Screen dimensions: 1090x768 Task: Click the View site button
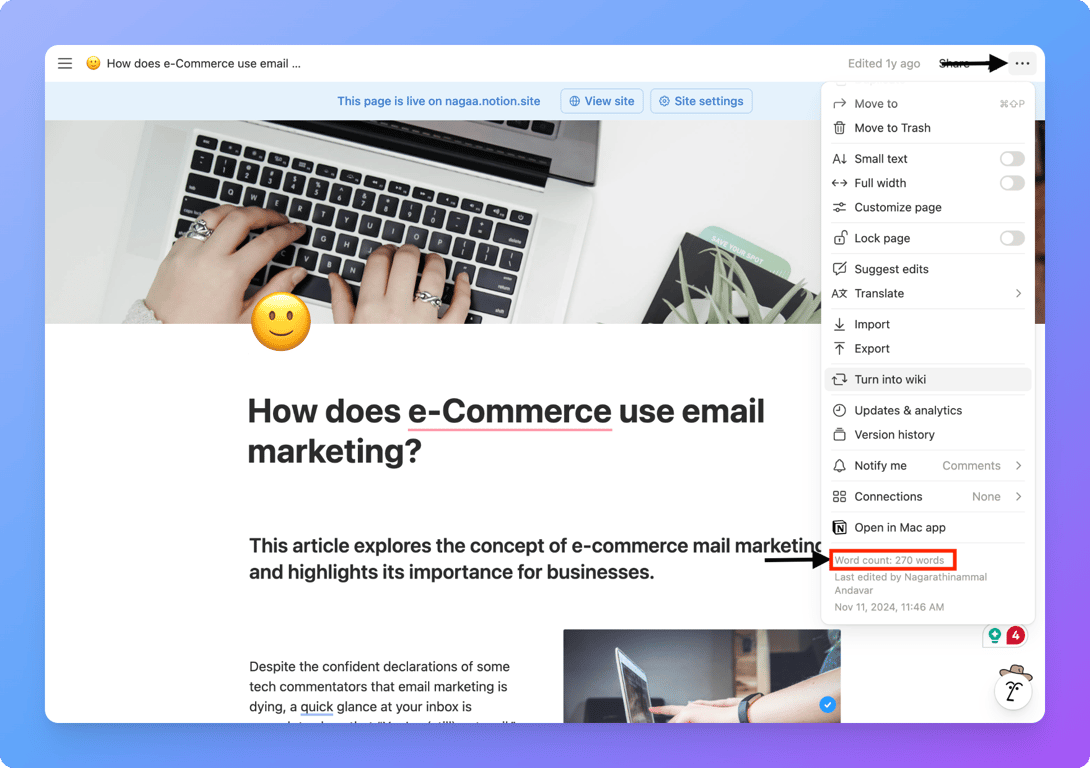(602, 101)
